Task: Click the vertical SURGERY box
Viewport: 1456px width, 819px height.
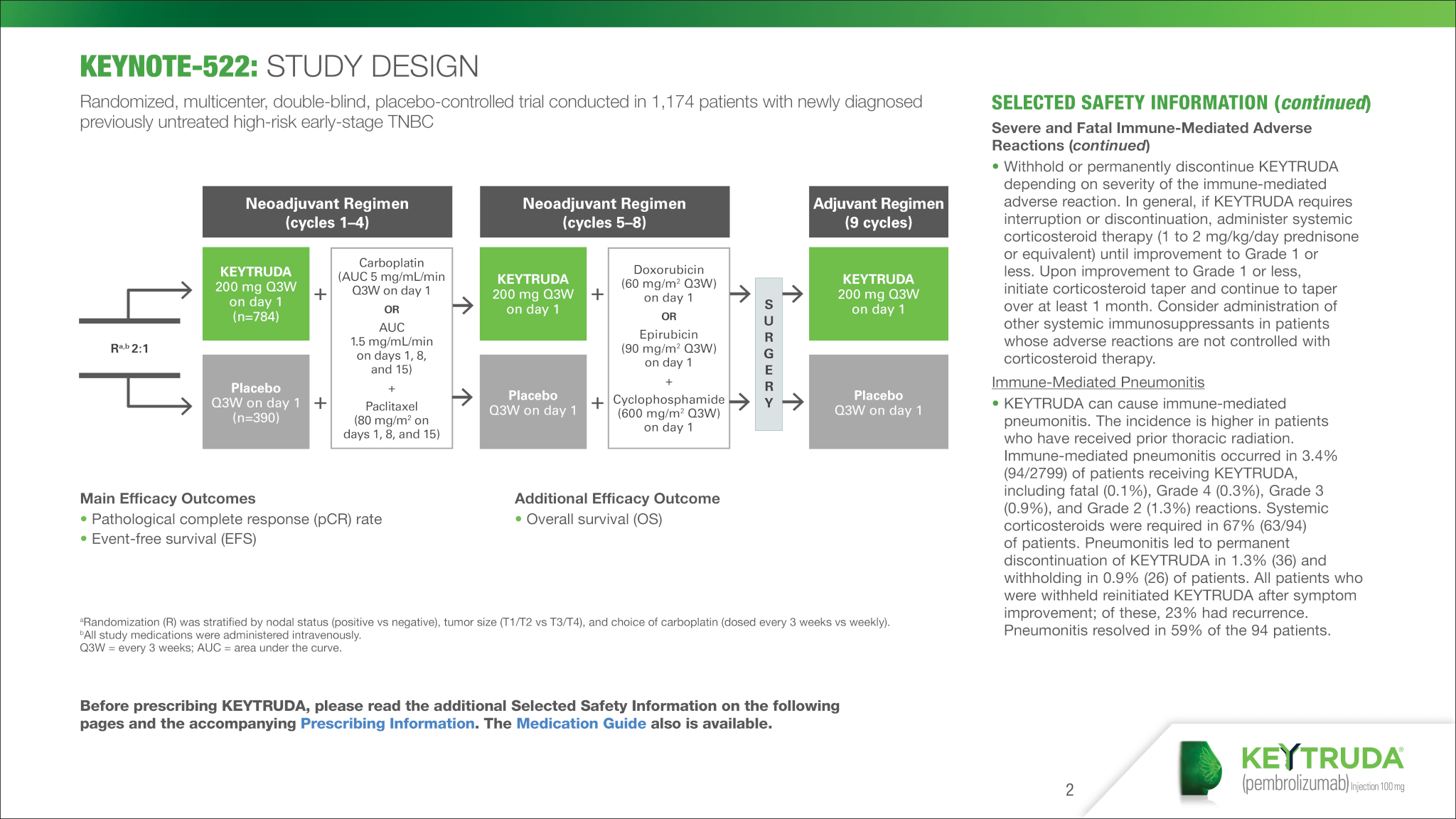Action: click(769, 354)
